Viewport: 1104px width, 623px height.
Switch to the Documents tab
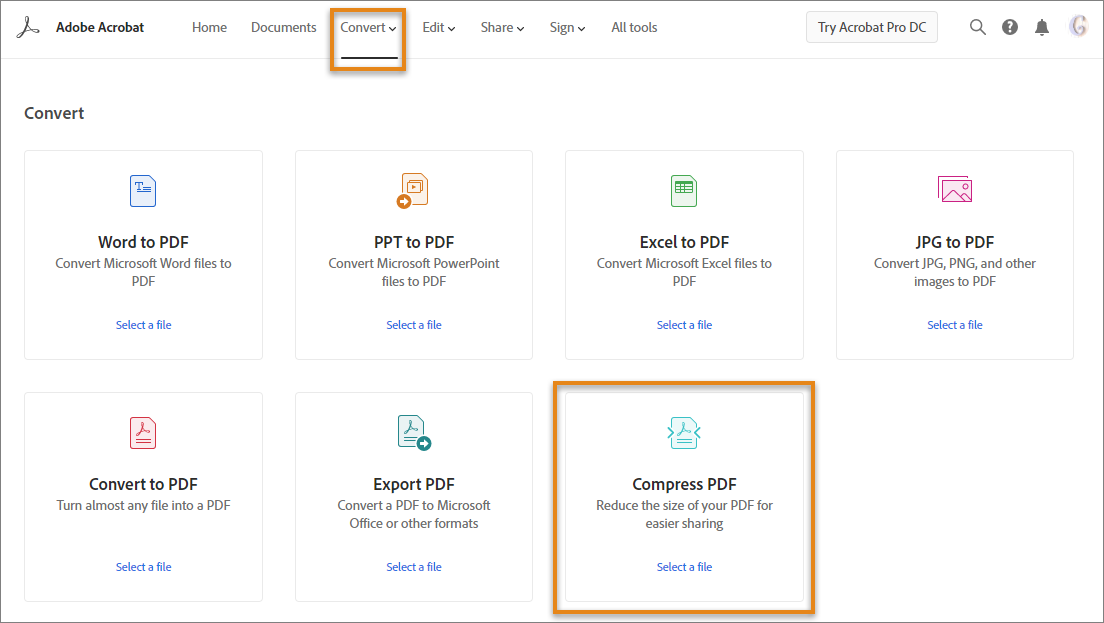pyautogui.click(x=283, y=27)
